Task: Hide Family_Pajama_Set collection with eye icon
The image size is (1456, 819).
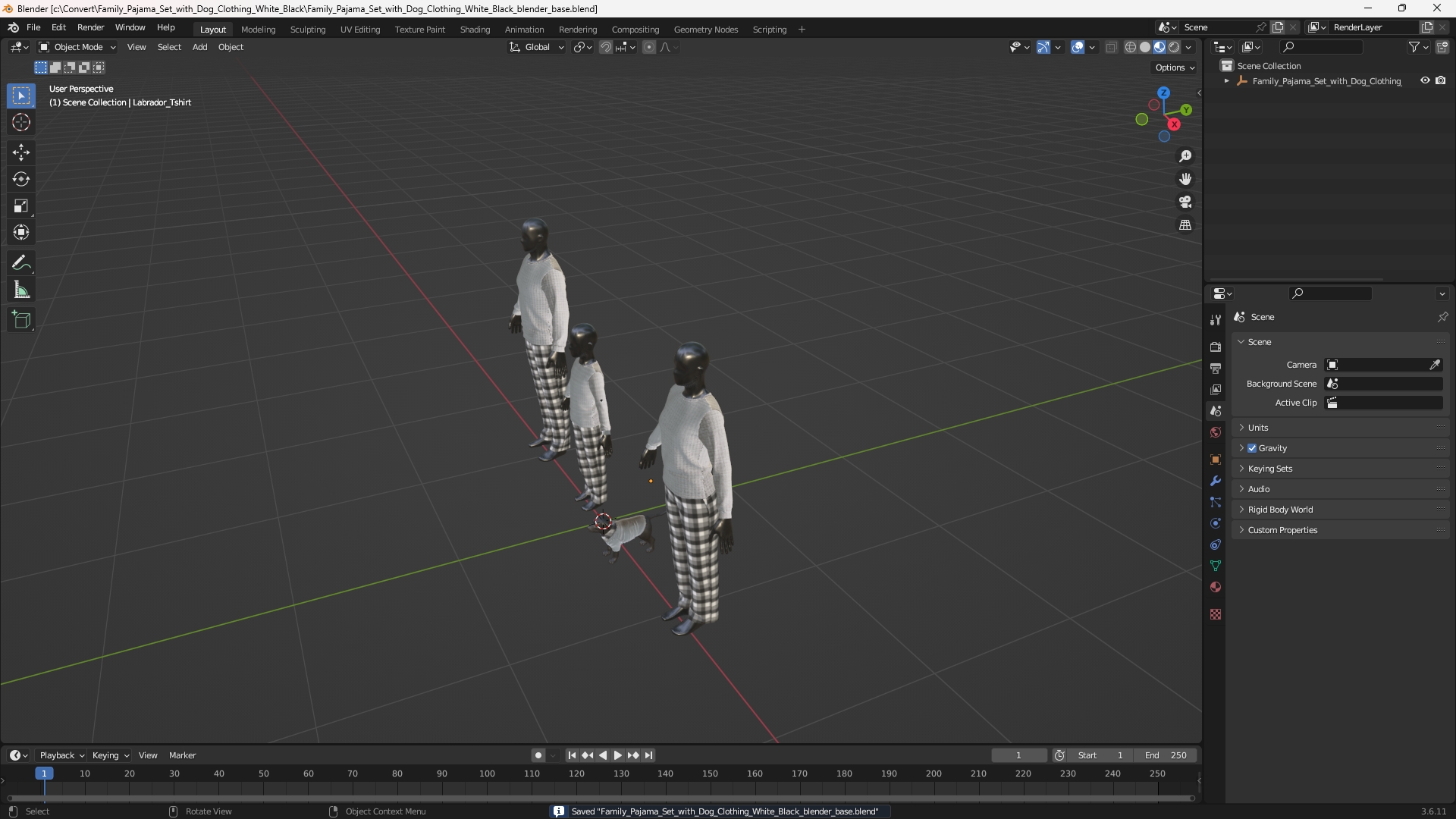Action: point(1425,80)
